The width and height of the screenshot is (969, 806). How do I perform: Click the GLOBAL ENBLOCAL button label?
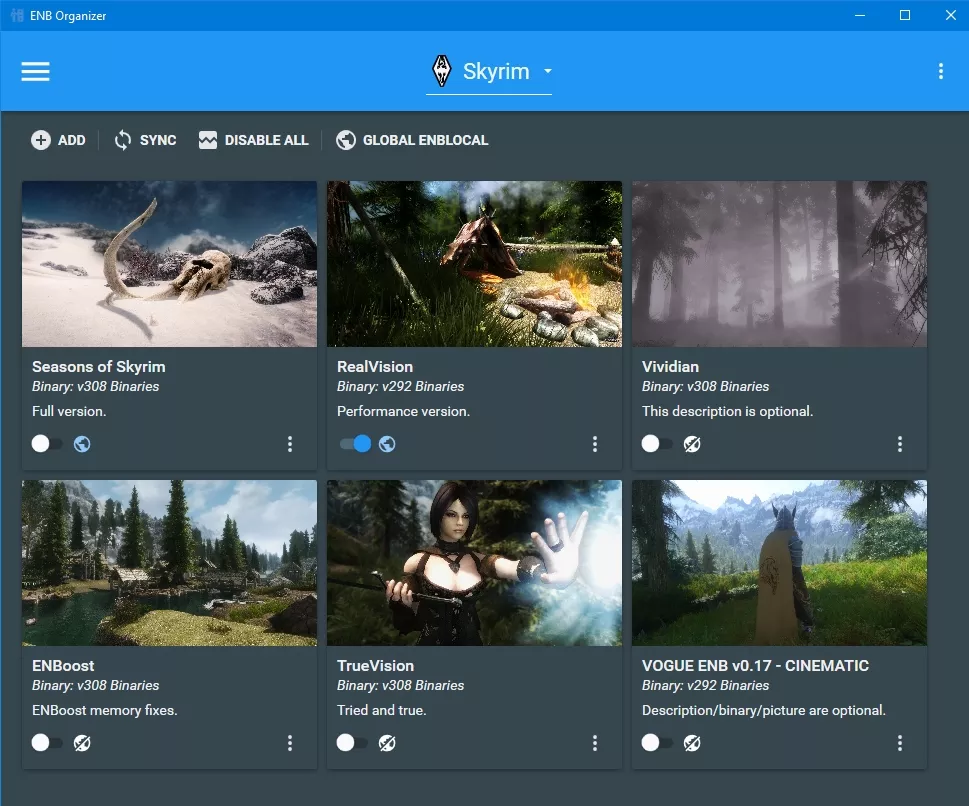point(425,140)
